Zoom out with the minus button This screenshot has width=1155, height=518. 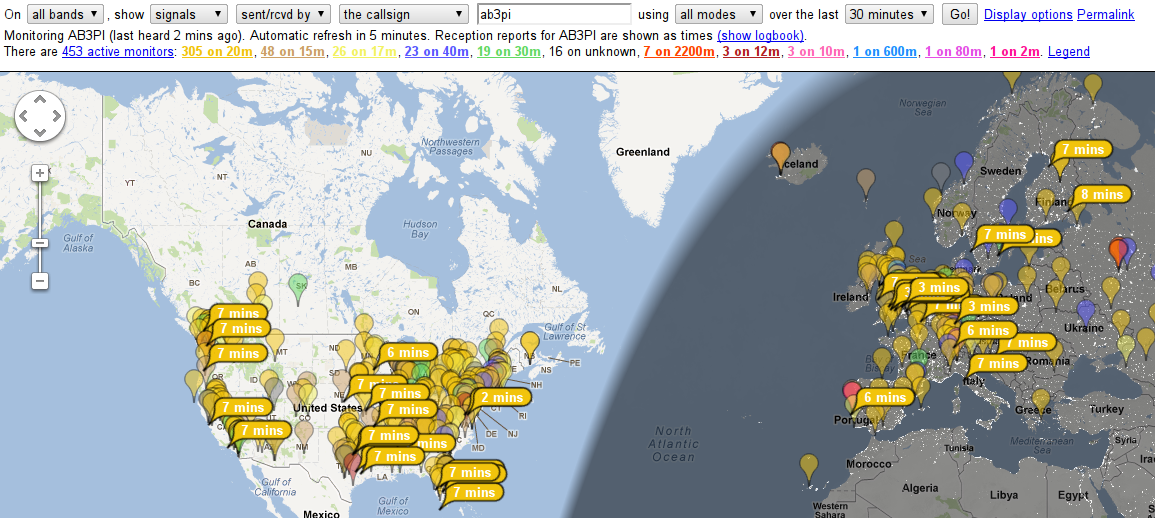(x=41, y=281)
